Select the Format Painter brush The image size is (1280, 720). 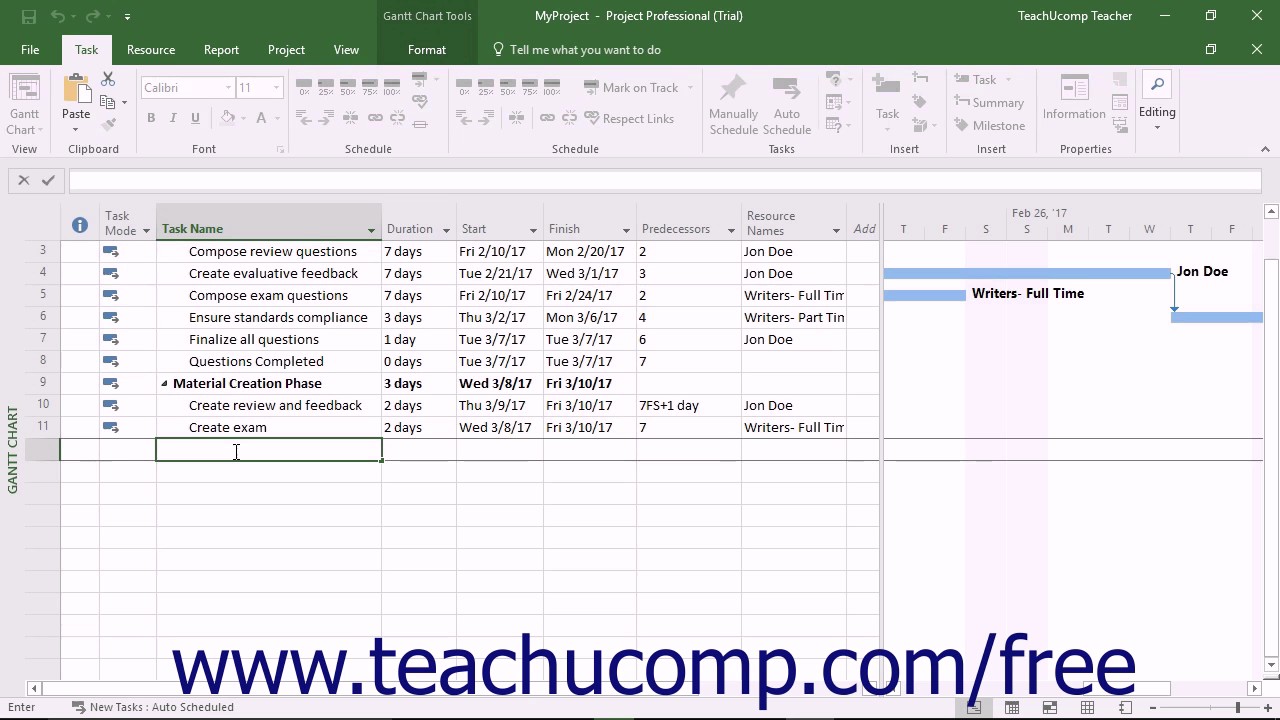[x=108, y=124]
